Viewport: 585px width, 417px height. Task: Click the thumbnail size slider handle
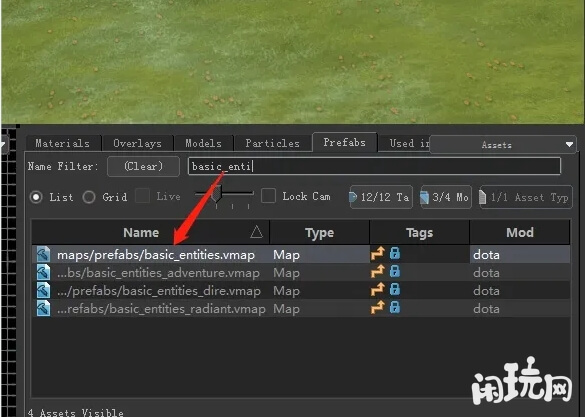(x=216, y=194)
